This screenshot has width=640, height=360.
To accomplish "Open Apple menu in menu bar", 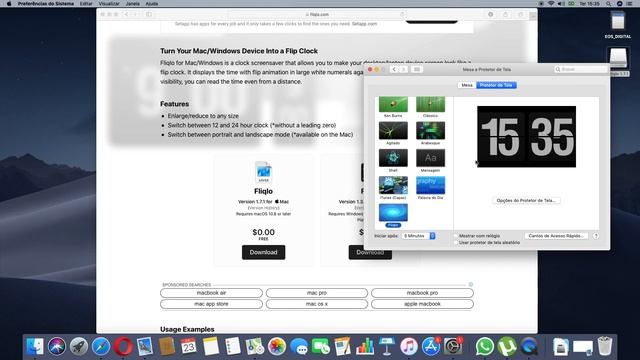I will (x=9, y=3).
